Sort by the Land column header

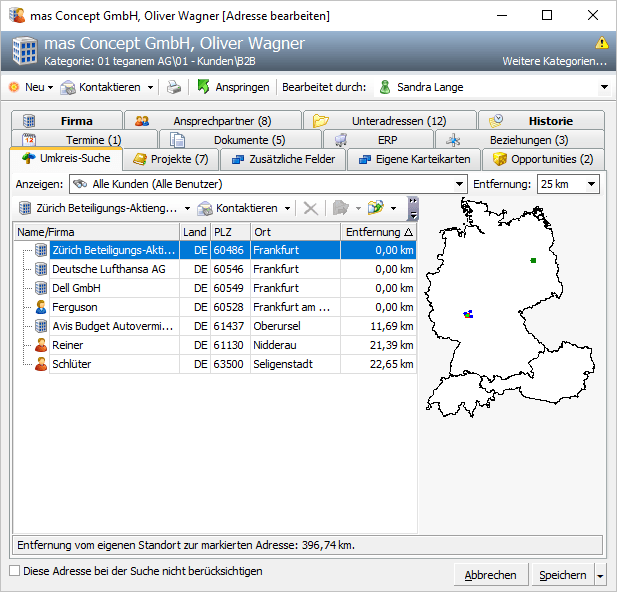(195, 232)
